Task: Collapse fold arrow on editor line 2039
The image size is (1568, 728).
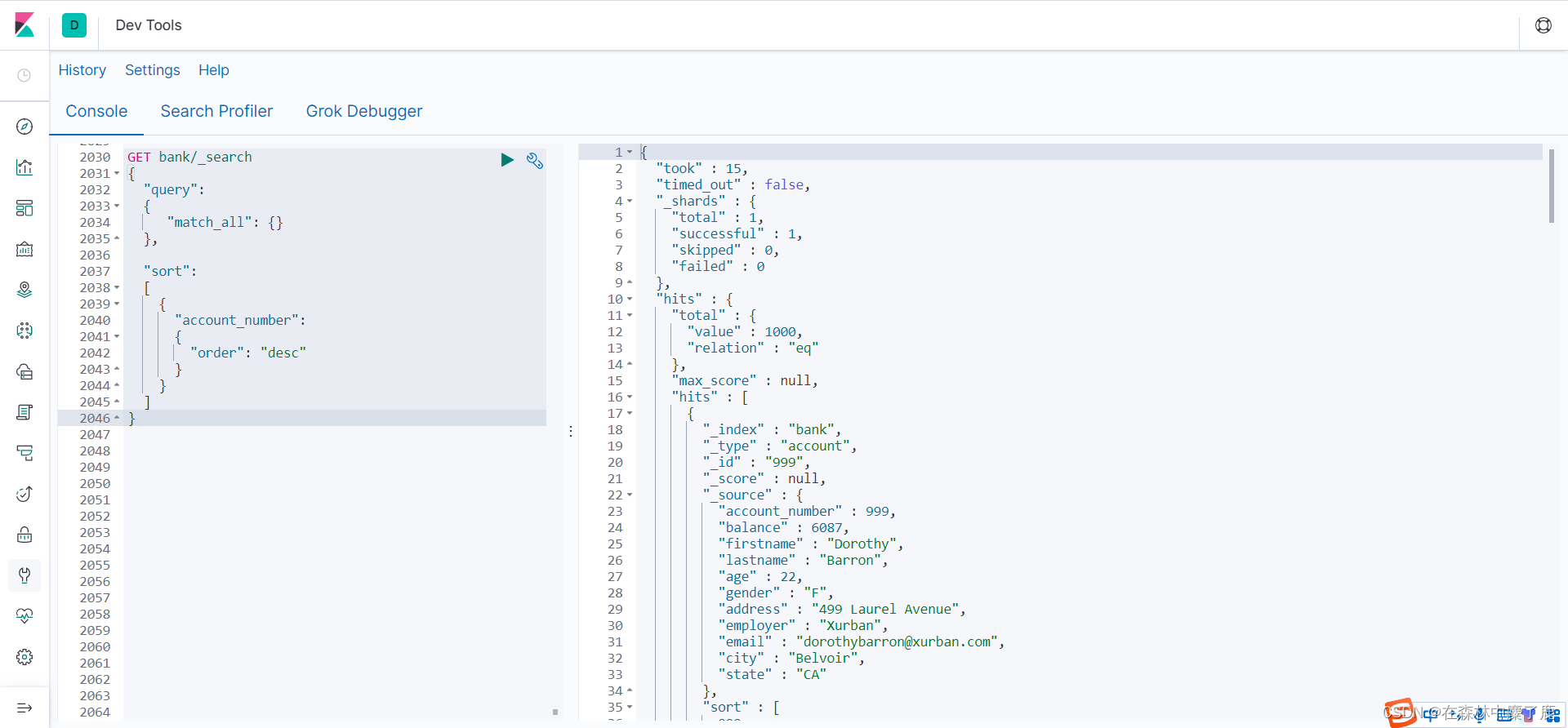Action: (117, 304)
